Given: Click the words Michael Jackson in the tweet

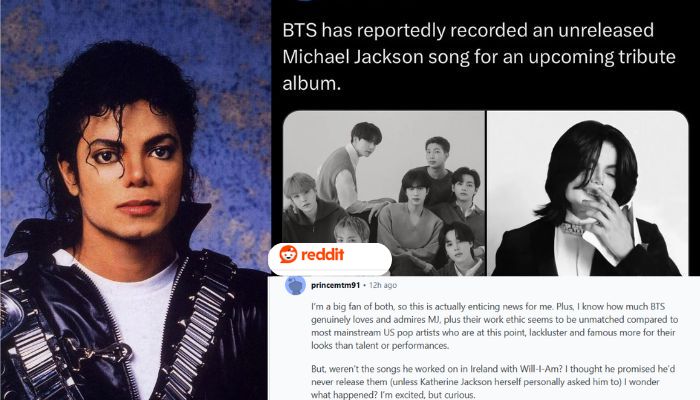Looking at the screenshot, I should click(x=353, y=57).
